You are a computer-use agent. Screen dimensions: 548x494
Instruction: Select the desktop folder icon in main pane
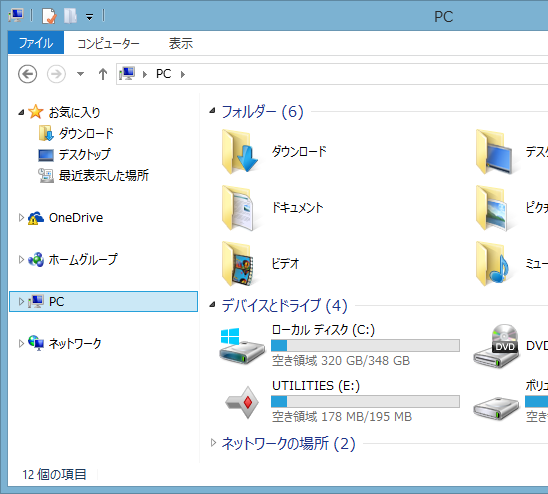tap(494, 152)
